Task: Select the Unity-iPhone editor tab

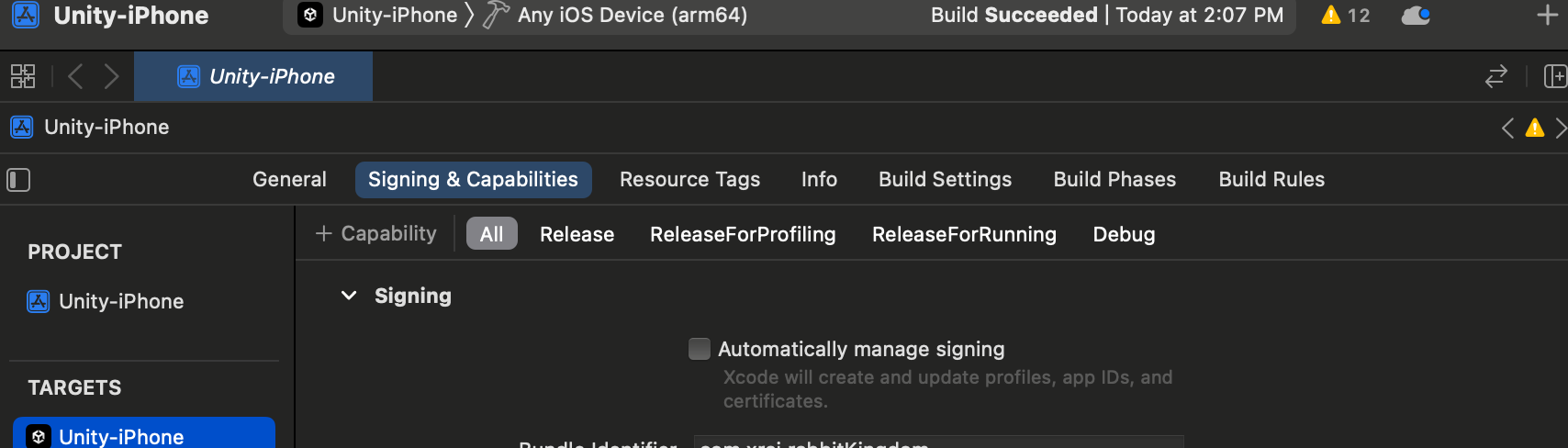Action: [253, 76]
